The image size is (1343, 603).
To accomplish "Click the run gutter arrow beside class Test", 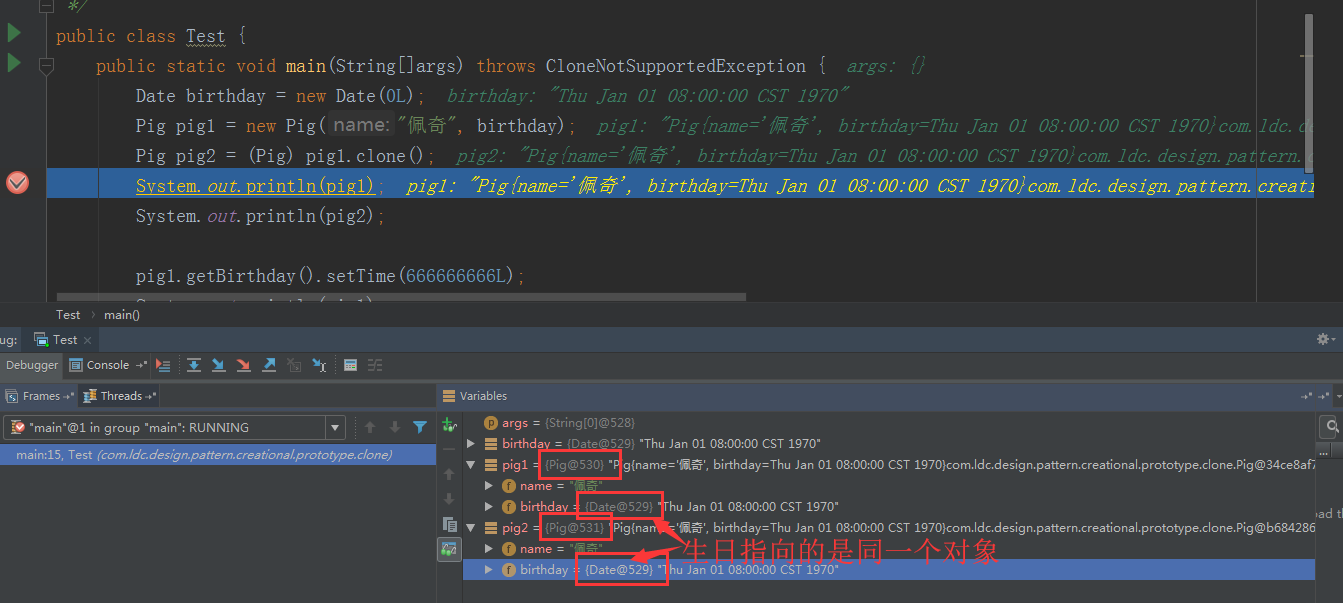I will pyautogui.click(x=14, y=33).
